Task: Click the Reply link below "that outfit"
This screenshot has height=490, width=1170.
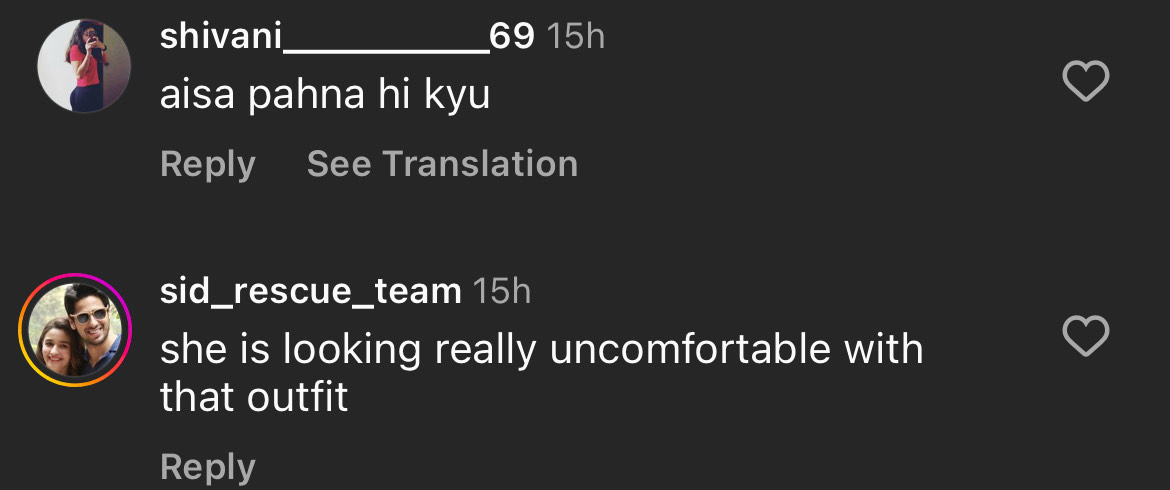Action: click(x=208, y=466)
